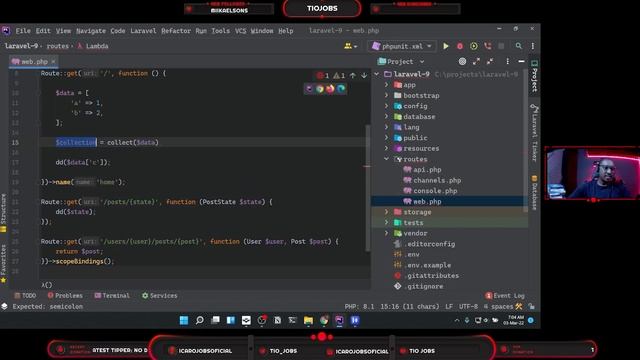Open in Firefox browser icon in editor

330,89
